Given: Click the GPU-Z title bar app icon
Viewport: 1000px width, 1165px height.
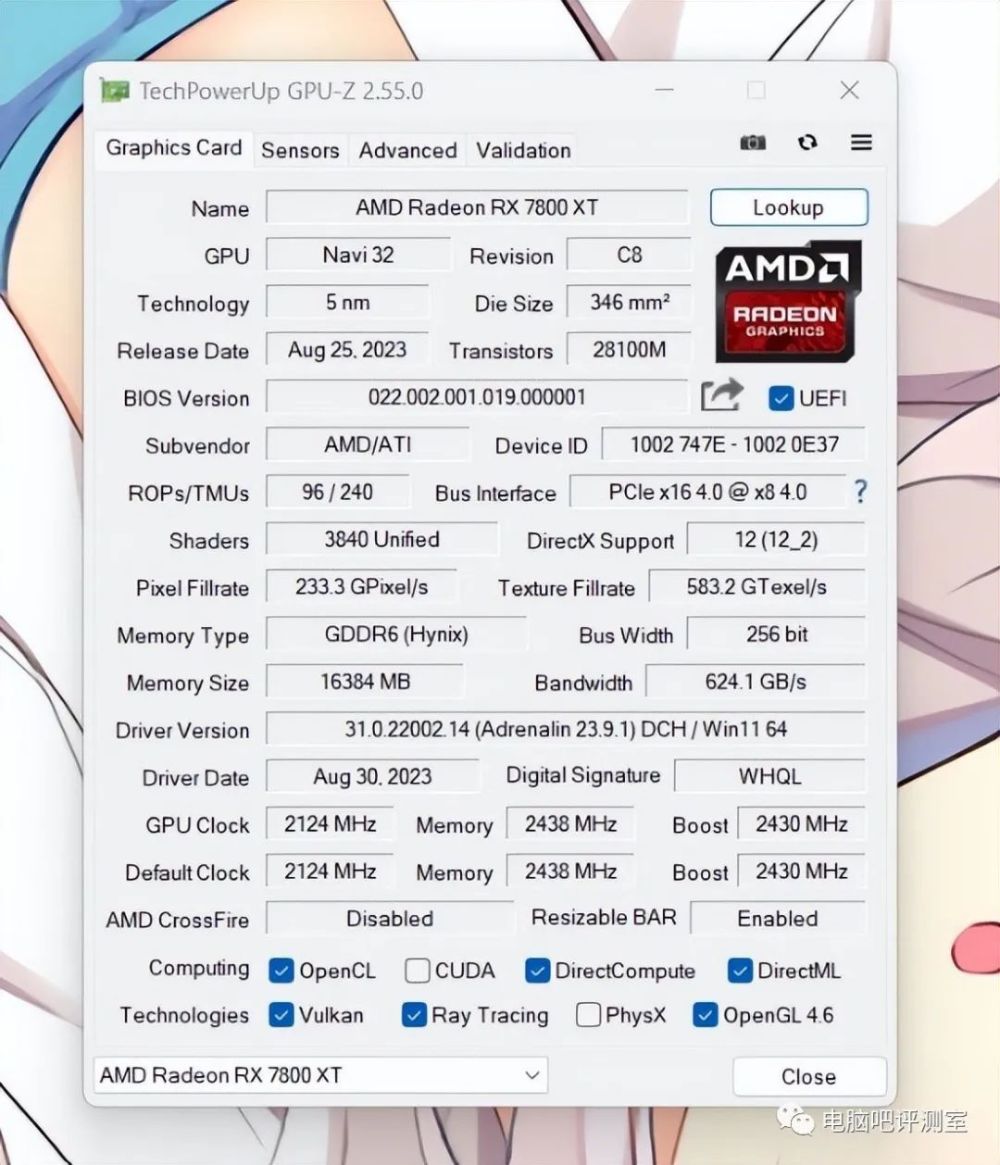Looking at the screenshot, I should click(x=114, y=91).
